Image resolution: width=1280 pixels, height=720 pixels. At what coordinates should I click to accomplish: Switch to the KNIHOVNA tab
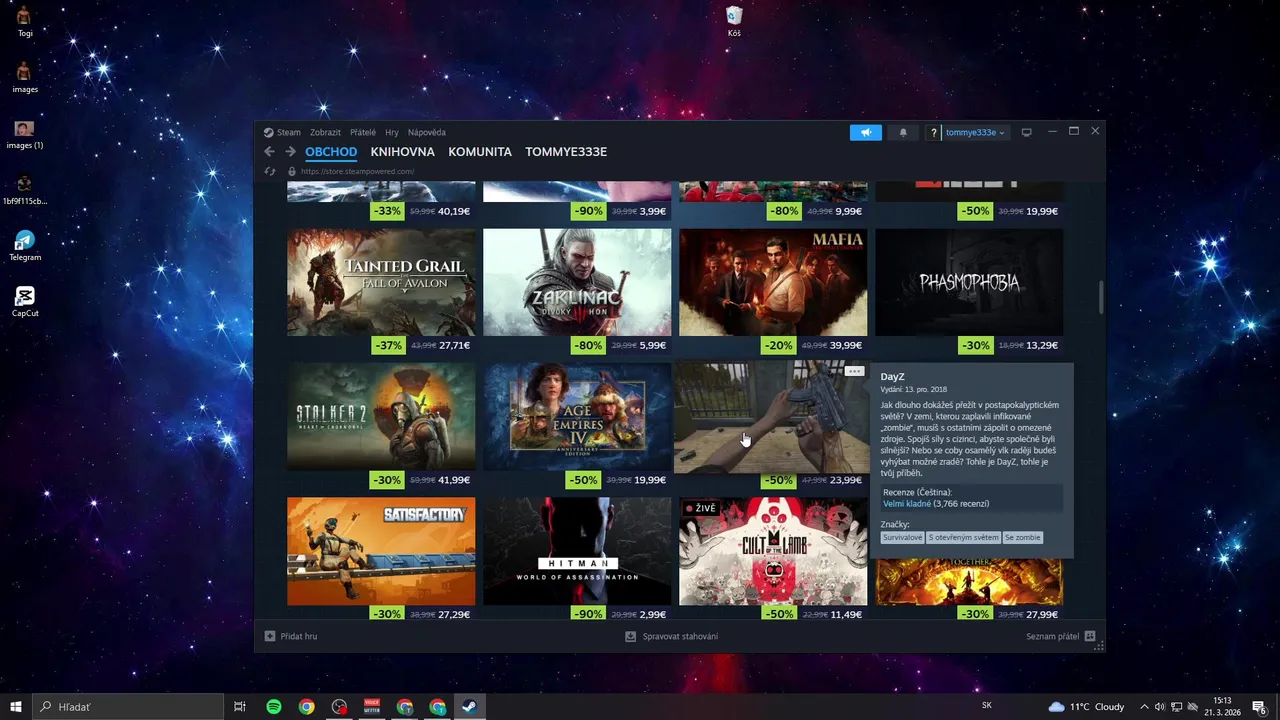[x=402, y=152]
